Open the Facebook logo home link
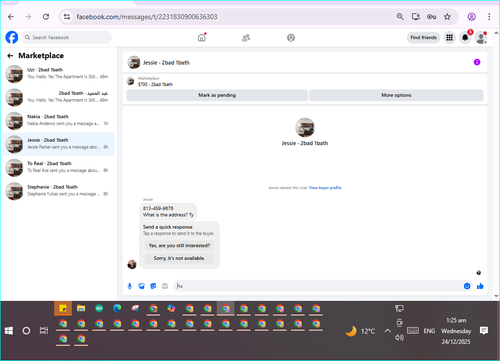This screenshot has width=500, height=361. click(x=12, y=37)
